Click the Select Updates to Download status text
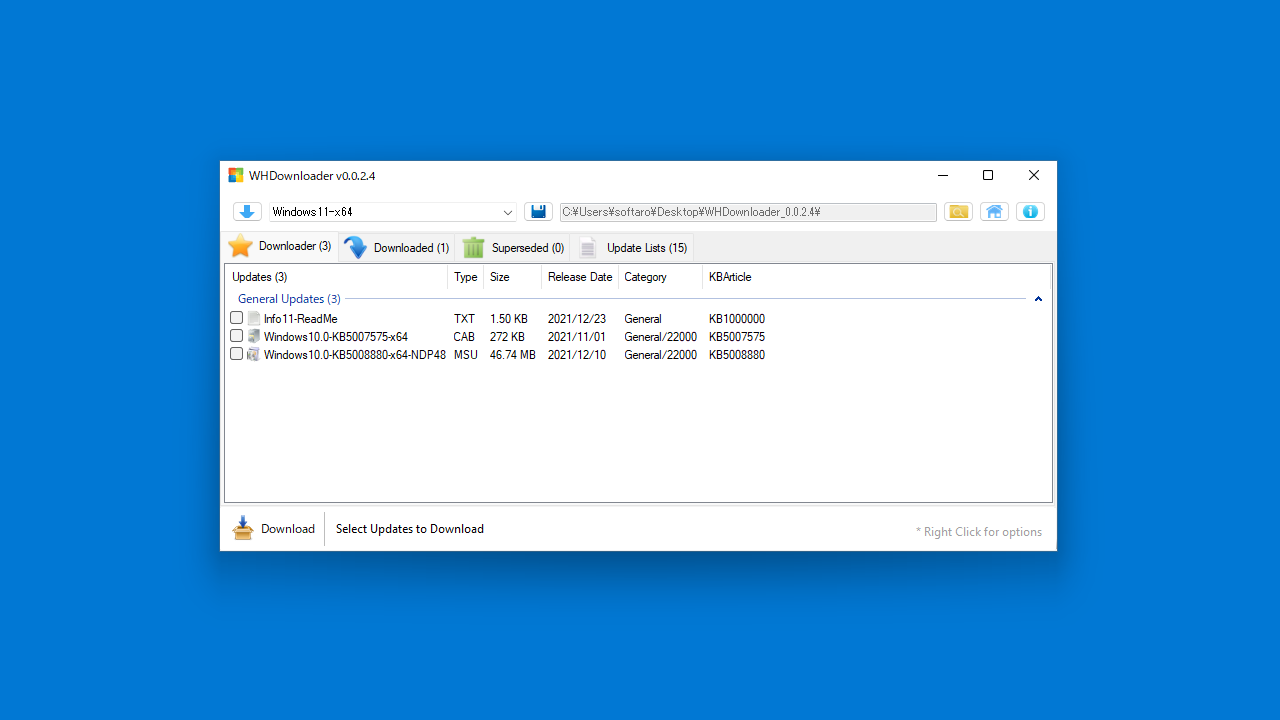Image resolution: width=1280 pixels, height=720 pixels. (x=410, y=529)
